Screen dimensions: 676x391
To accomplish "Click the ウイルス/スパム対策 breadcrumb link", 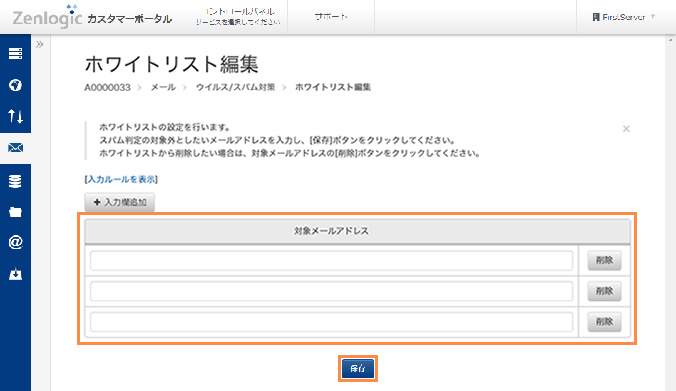I will tap(235, 88).
